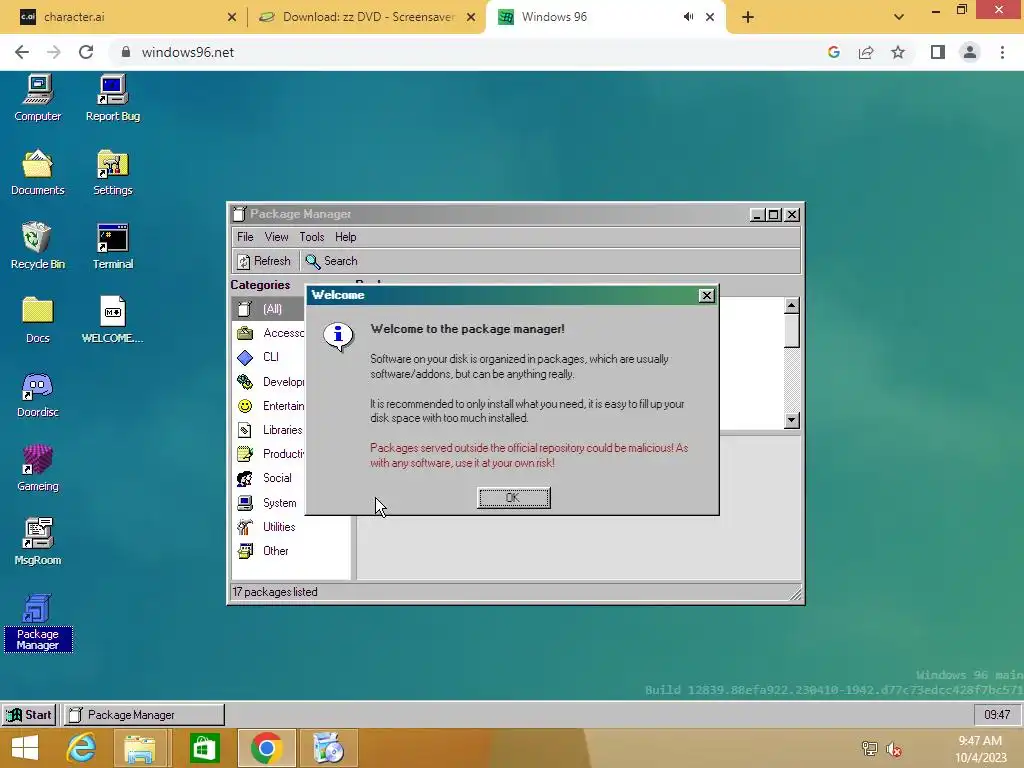Select the System category
This screenshot has height=768, width=1024.
[268, 503]
